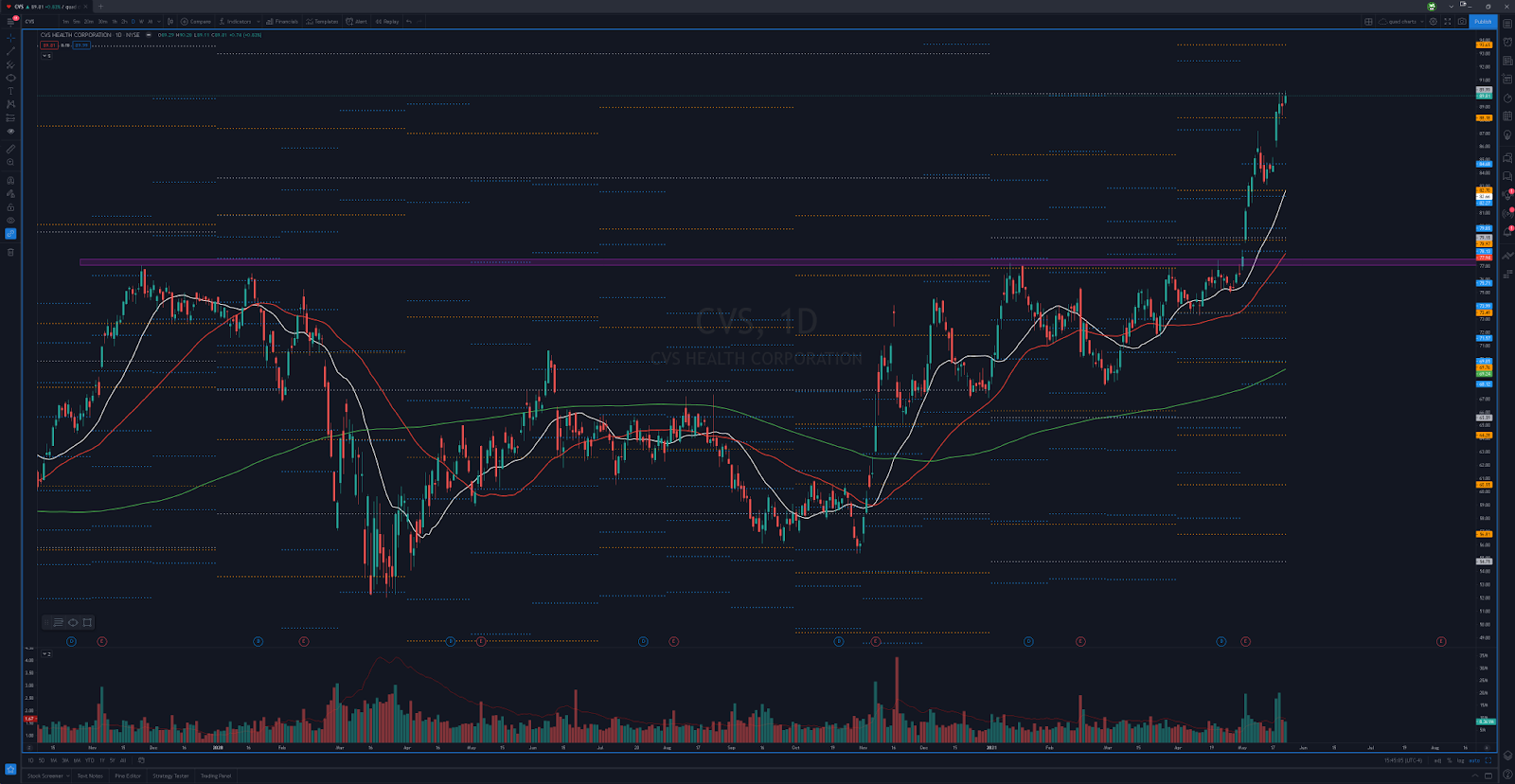Click the blue favorites star at bottom left
The image size is (1515, 784).
[x=10, y=770]
